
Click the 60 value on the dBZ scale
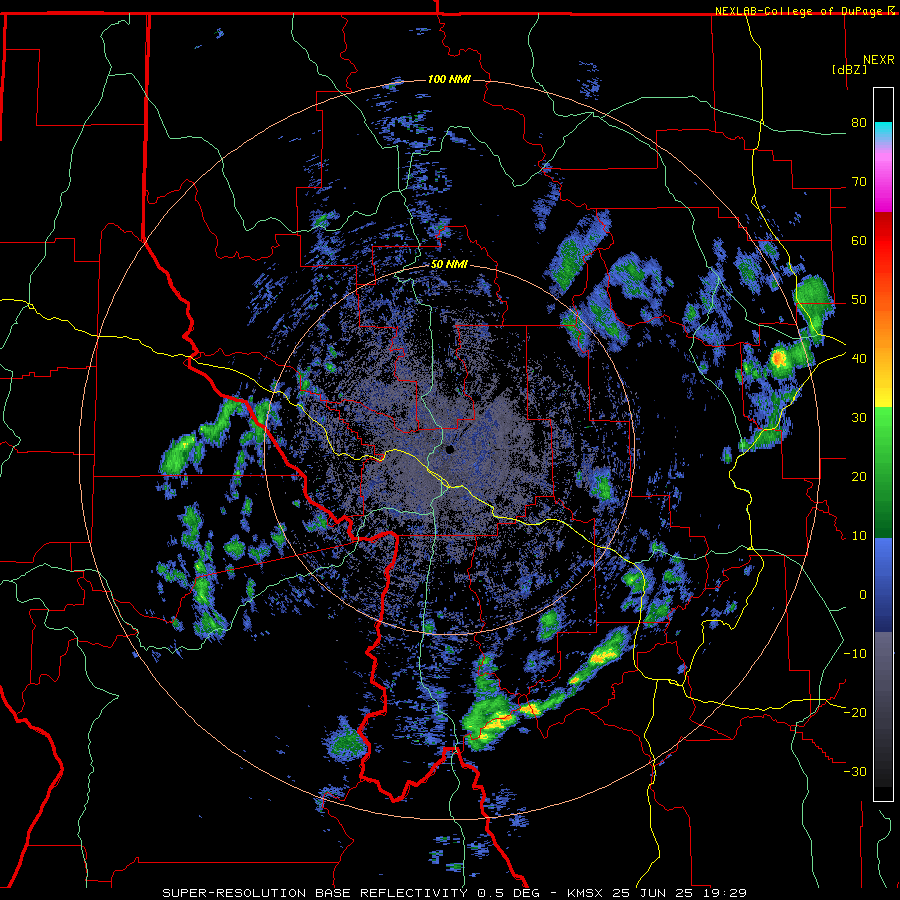pyautogui.click(x=859, y=240)
